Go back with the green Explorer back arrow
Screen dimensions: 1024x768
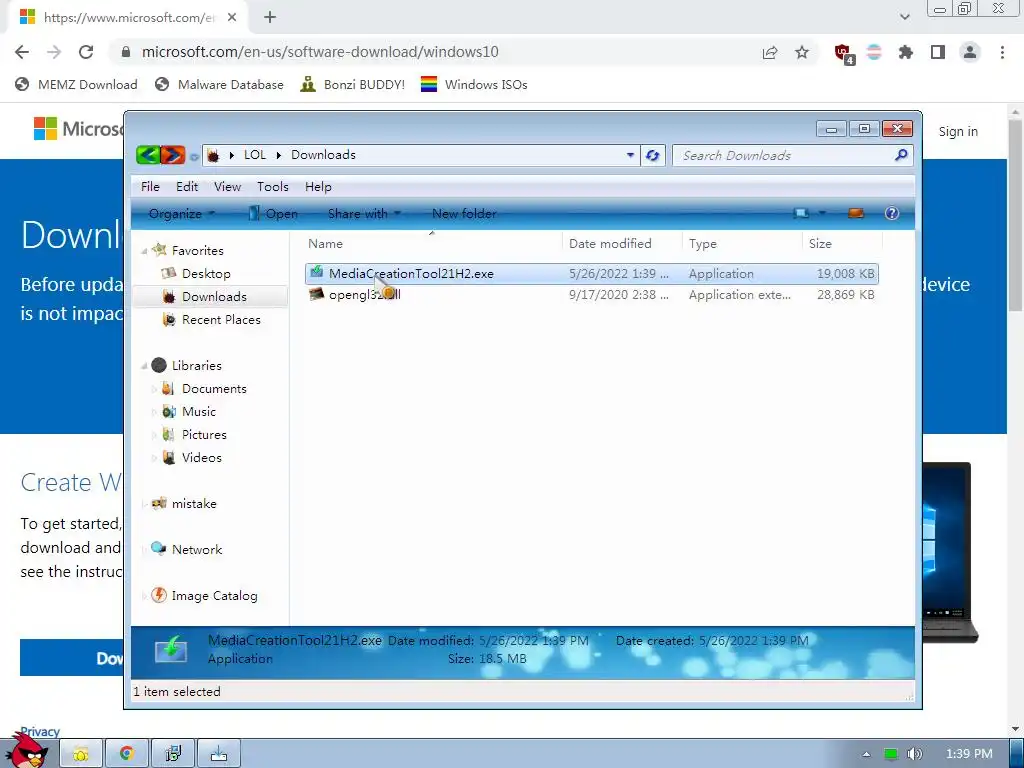[148, 155]
